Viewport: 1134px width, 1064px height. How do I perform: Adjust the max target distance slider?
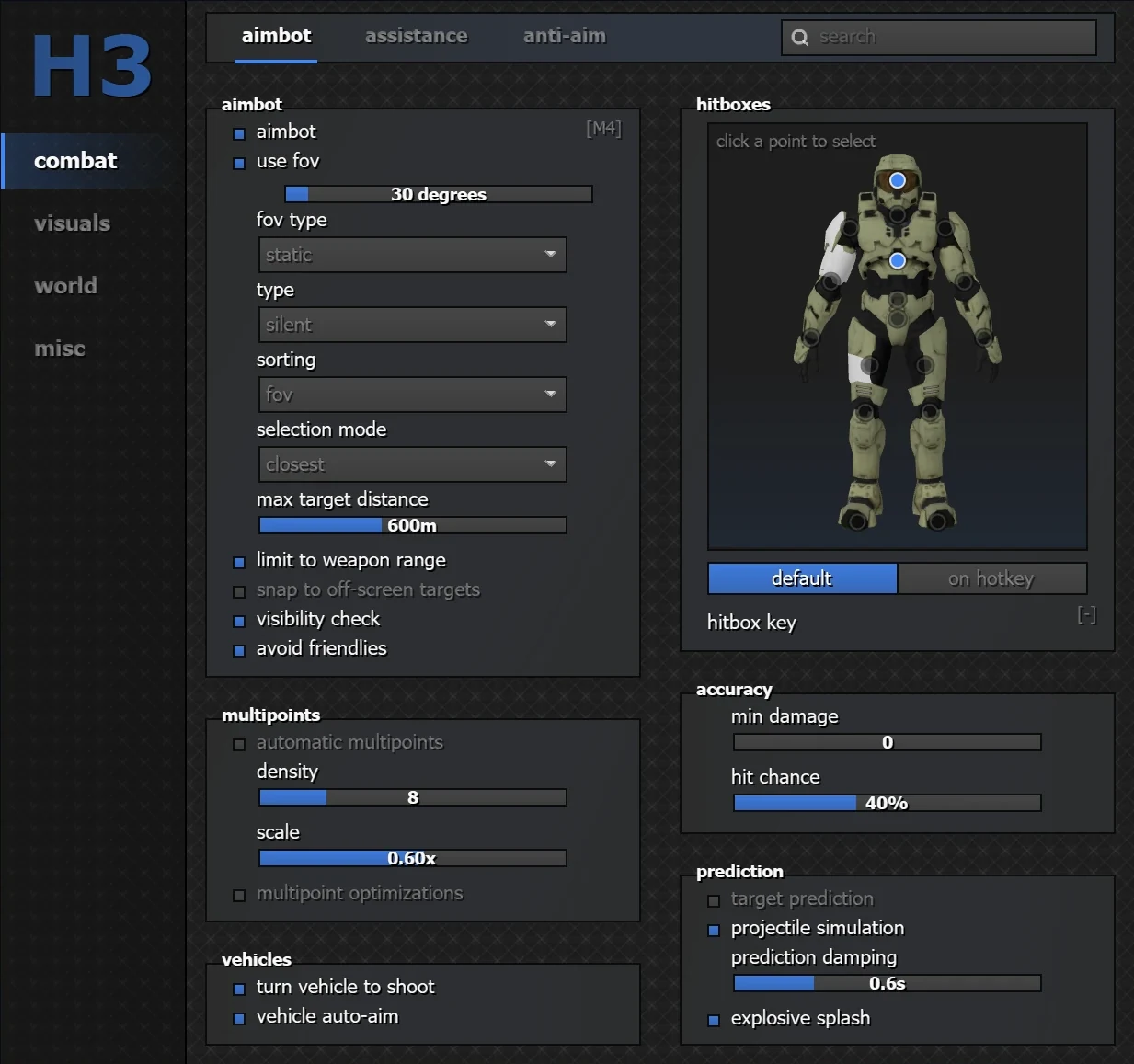click(413, 525)
